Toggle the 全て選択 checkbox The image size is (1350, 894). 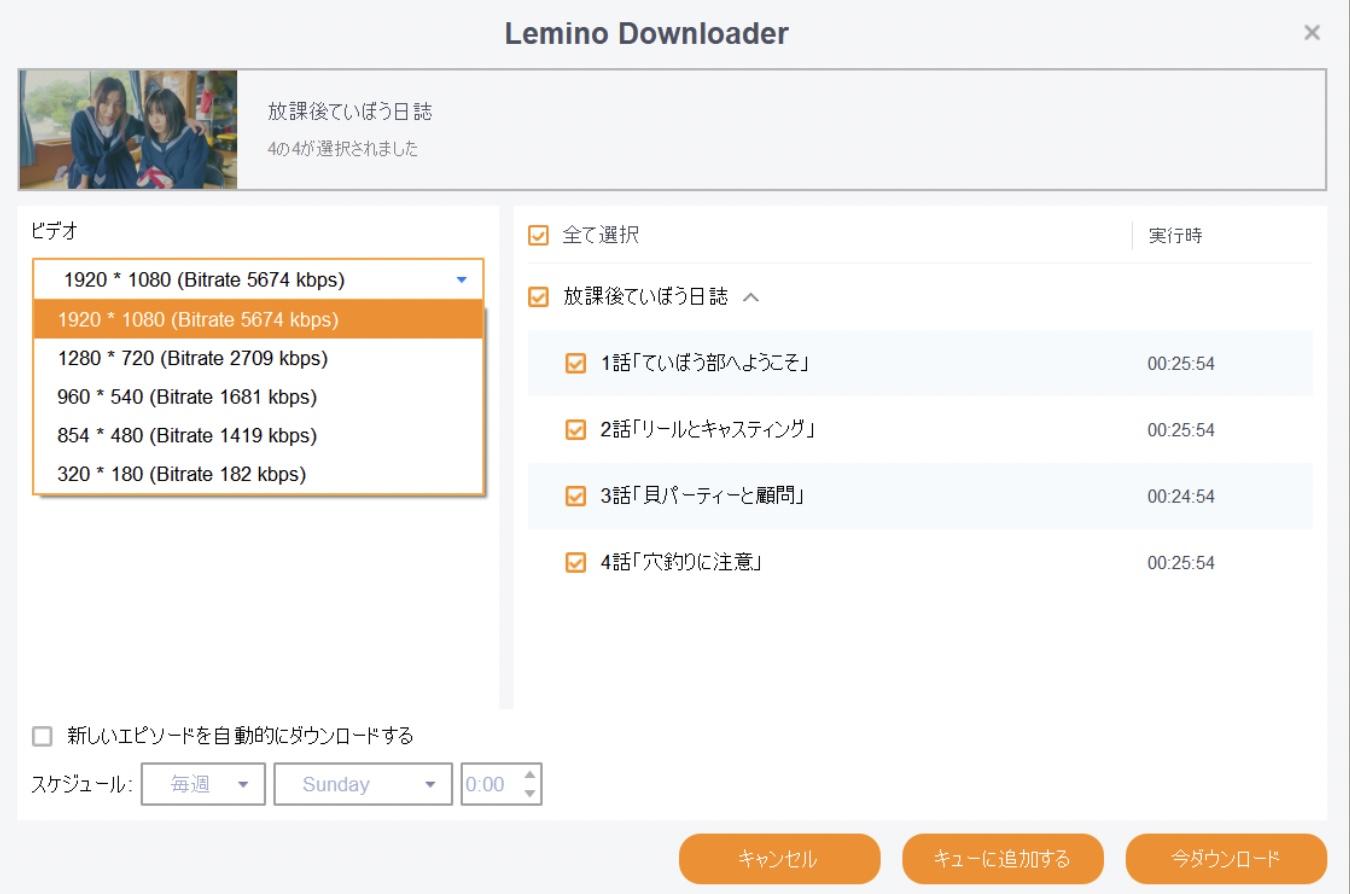click(539, 236)
